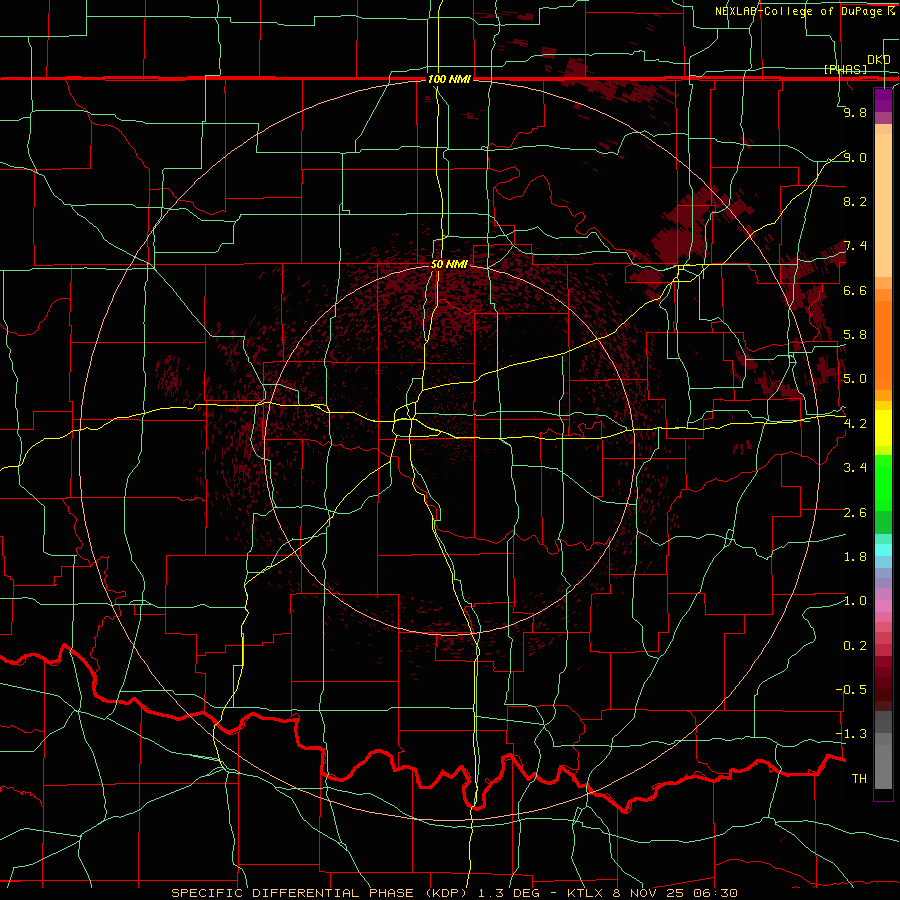The height and width of the screenshot is (900, 900).
Task: Click the 4.2 value on color scale
Action: (855, 424)
